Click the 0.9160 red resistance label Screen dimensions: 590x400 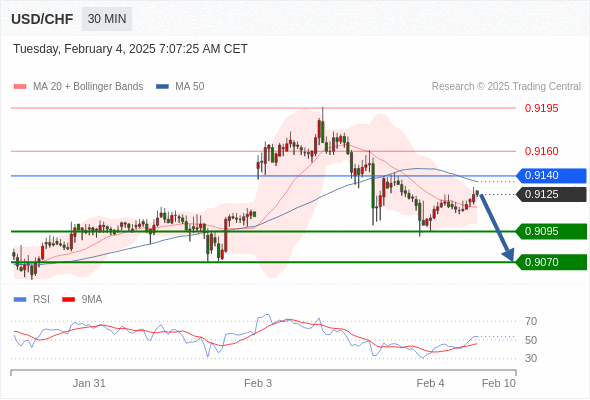(x=541, y=151)
